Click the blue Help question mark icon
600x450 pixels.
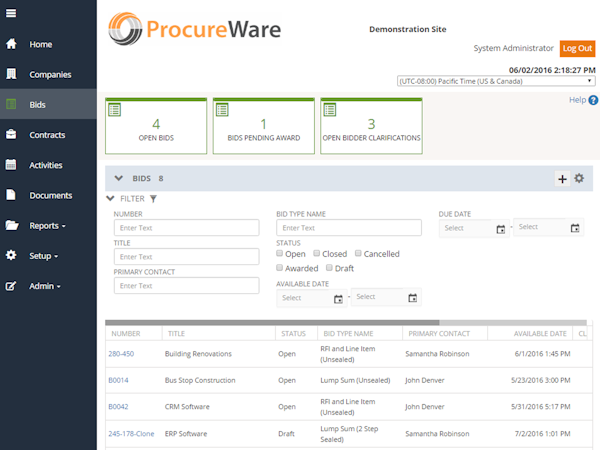[x=593, y=100]
